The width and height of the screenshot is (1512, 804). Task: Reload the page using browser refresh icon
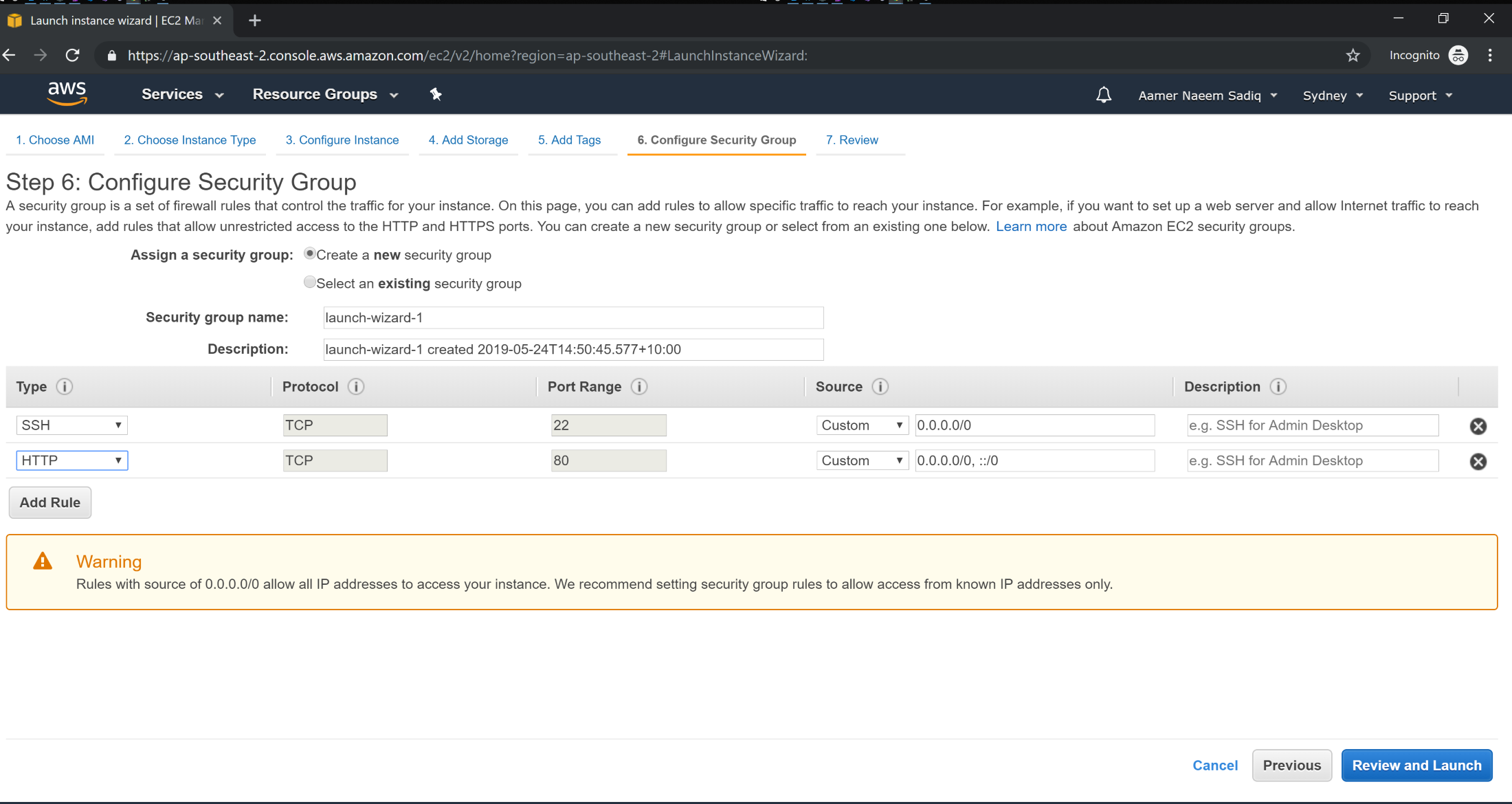[72, 55]
